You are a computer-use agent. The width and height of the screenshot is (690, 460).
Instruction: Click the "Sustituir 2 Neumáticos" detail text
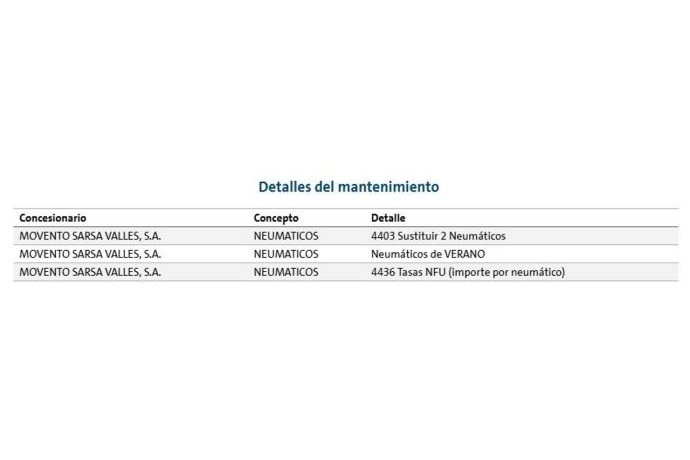452,236
